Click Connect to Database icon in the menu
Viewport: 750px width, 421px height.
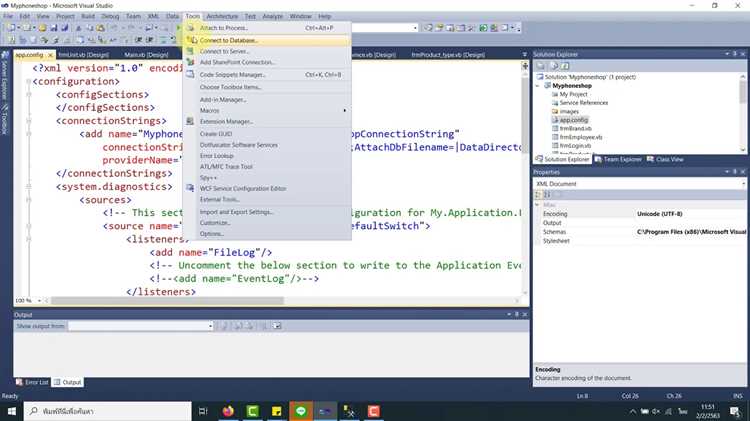tap(191, 41)
